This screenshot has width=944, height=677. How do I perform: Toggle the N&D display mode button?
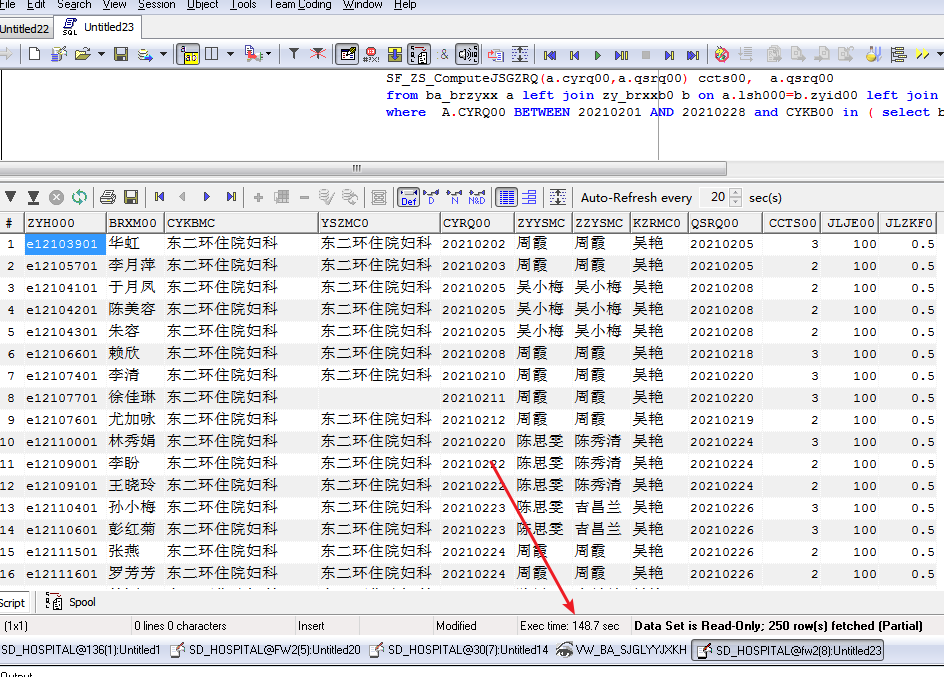pyautogui.click(x=477, y=197)
